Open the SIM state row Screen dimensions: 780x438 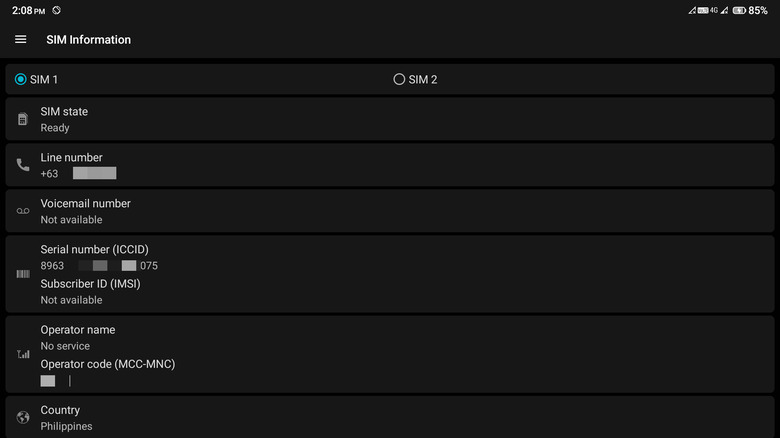tap(390, 119)
